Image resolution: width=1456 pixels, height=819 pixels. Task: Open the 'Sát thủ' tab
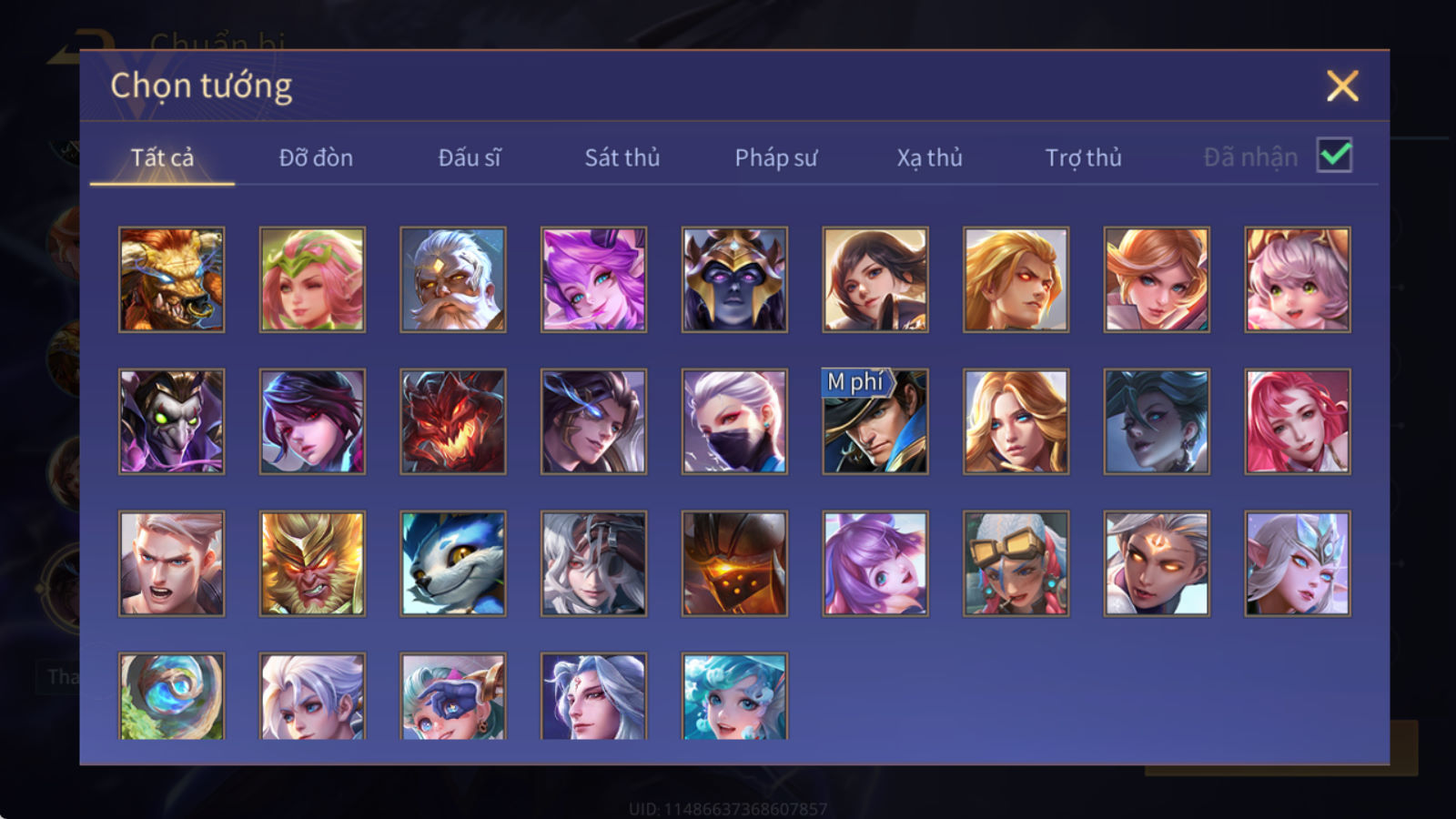pos(622,157)
